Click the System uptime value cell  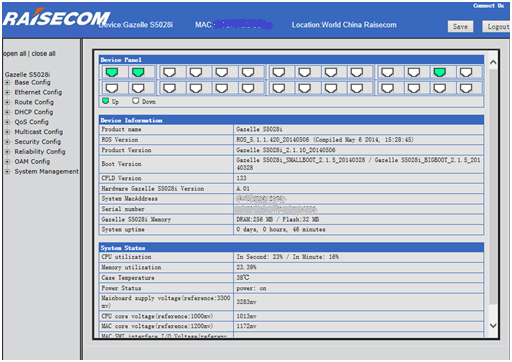[x=359, y=230]
